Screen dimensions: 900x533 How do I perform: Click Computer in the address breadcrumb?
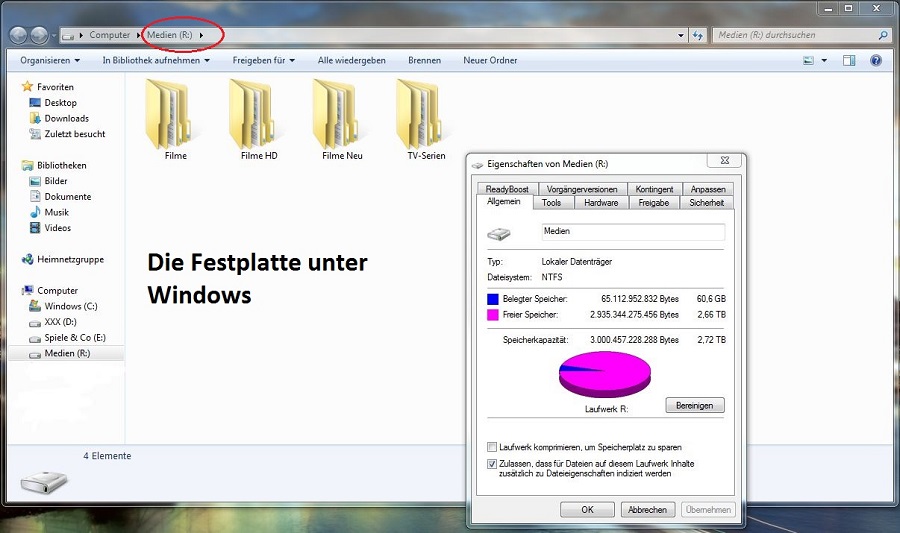pos(110,35)
